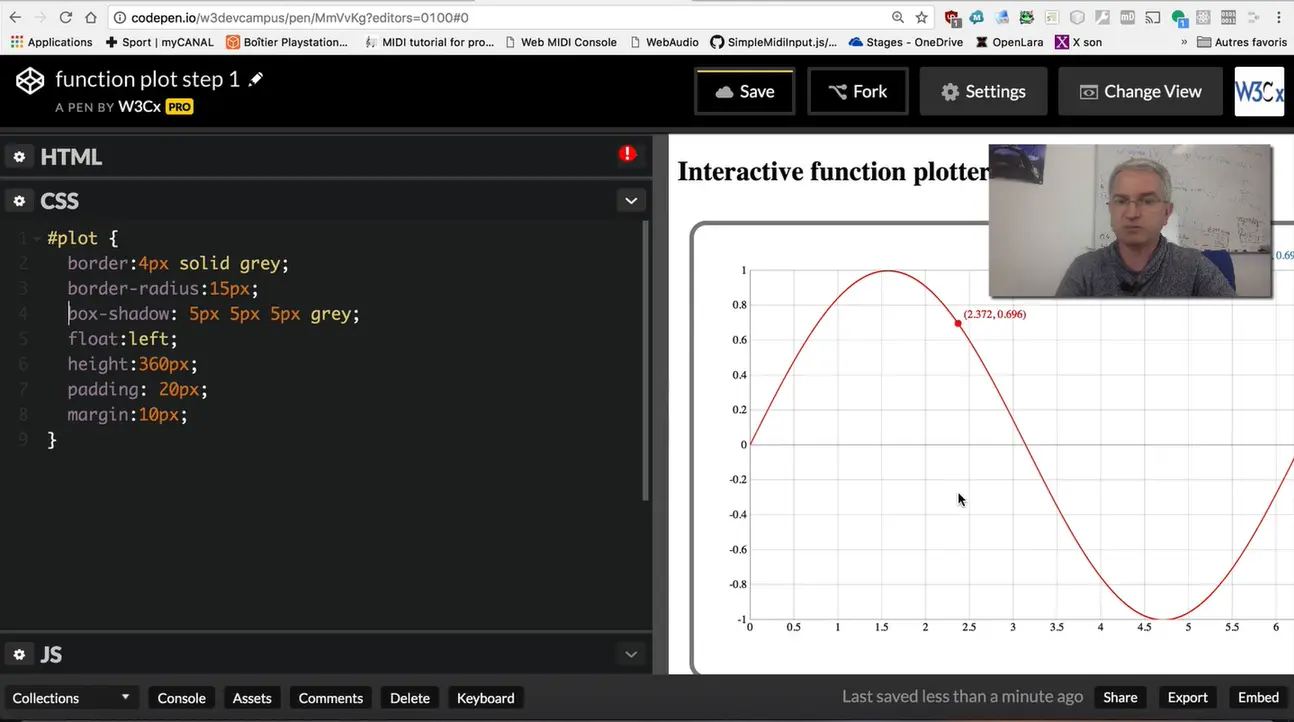Viewport: 1294px width, 722px height.
Task: Expand the CSS editor dropdown arrow
Action: coord(631,201)
